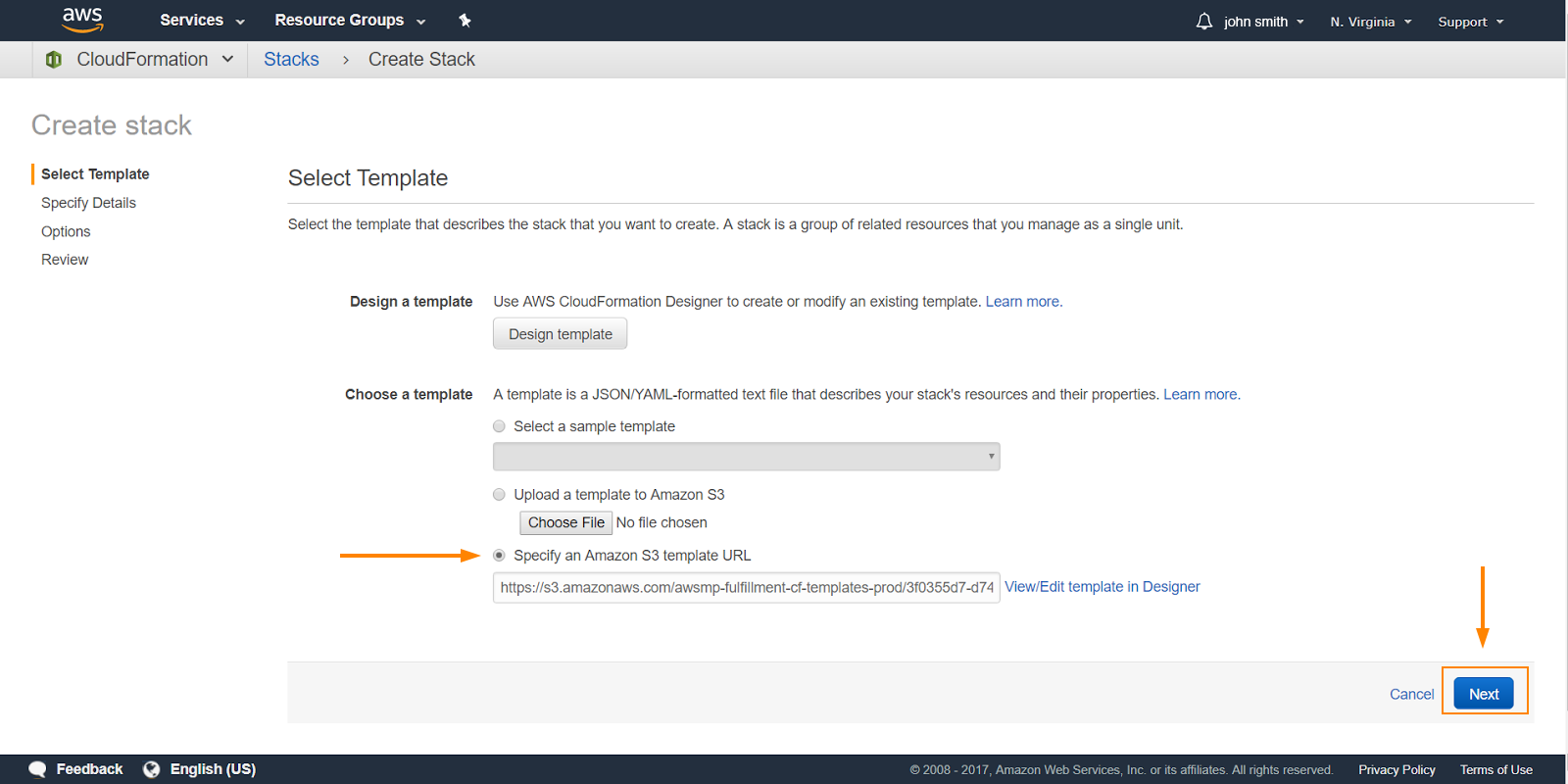
Task: Click the AWS logo
Action: (x=82, y=20)
